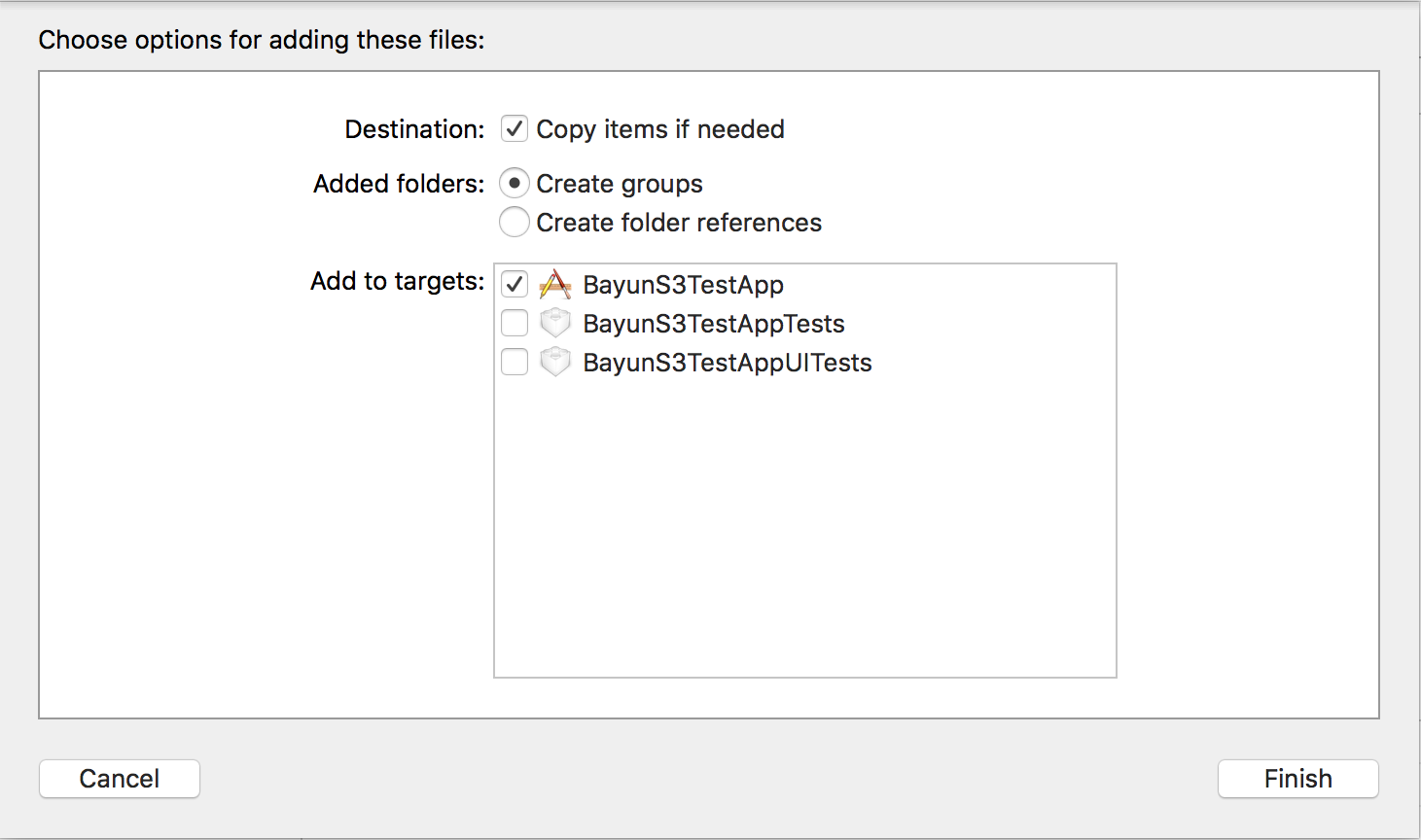Tick the BayunS3TestAppUITests target checkbox
This screenshot has height=840, width=1421.
coord(515,362)
